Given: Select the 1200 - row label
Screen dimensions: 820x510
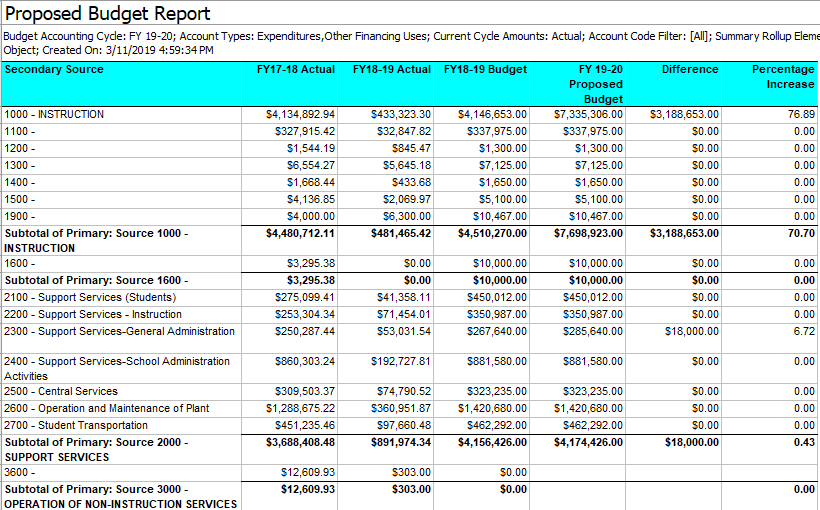Looking at the screenshot, I should pyautogui.click(x=19, y=149).
